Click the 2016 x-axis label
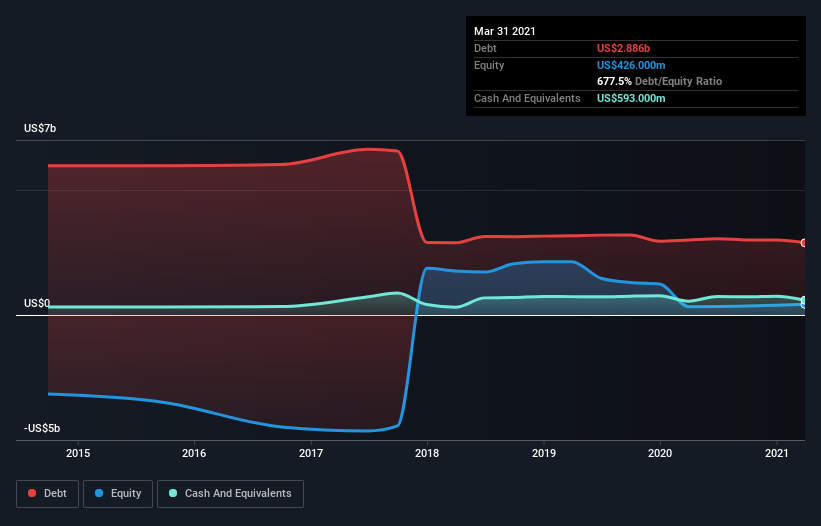 [x=194, y=453]
